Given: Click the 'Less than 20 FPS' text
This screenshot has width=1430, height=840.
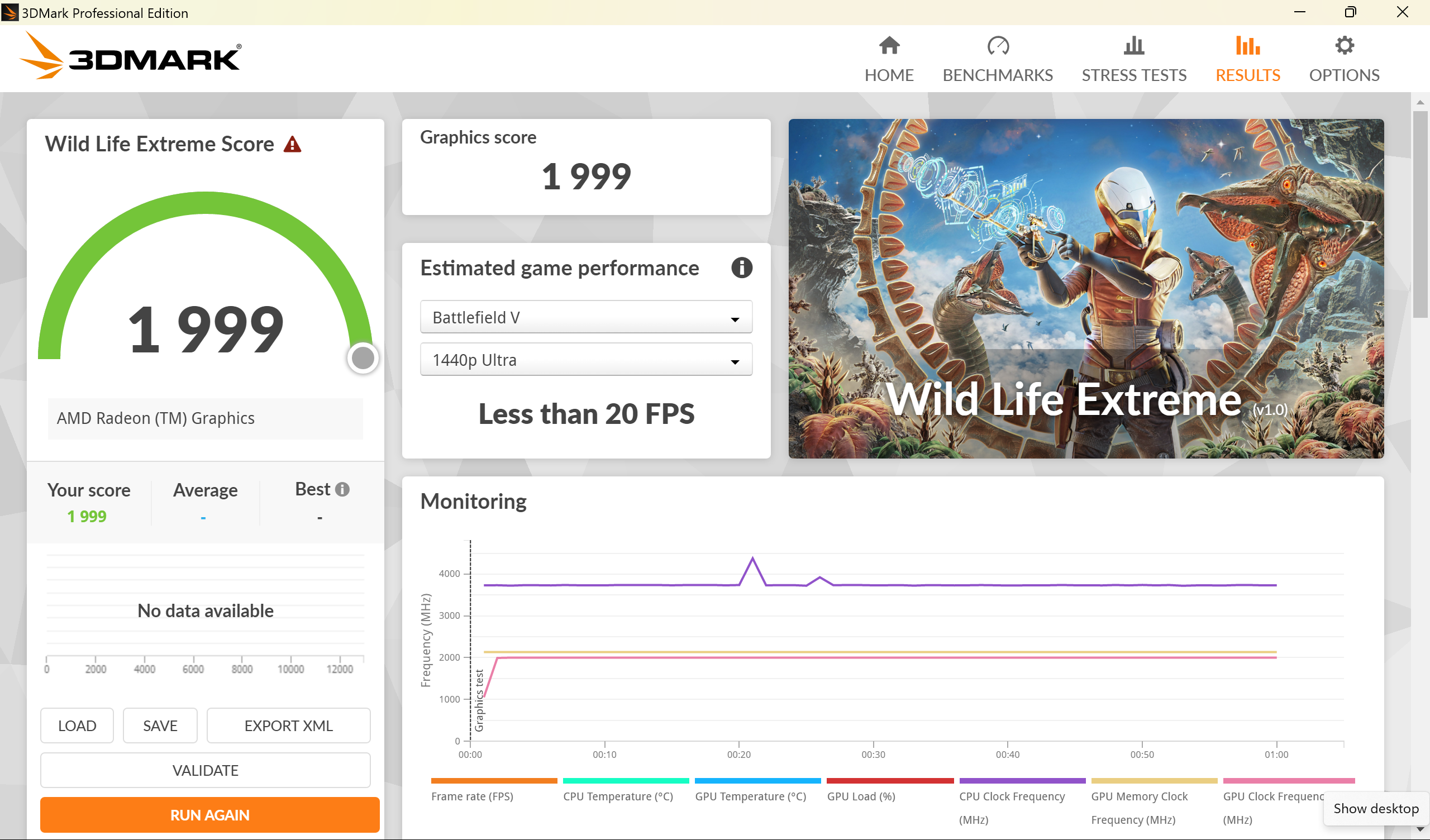Looking at the screenshot, I should click(x=586, y=413).
